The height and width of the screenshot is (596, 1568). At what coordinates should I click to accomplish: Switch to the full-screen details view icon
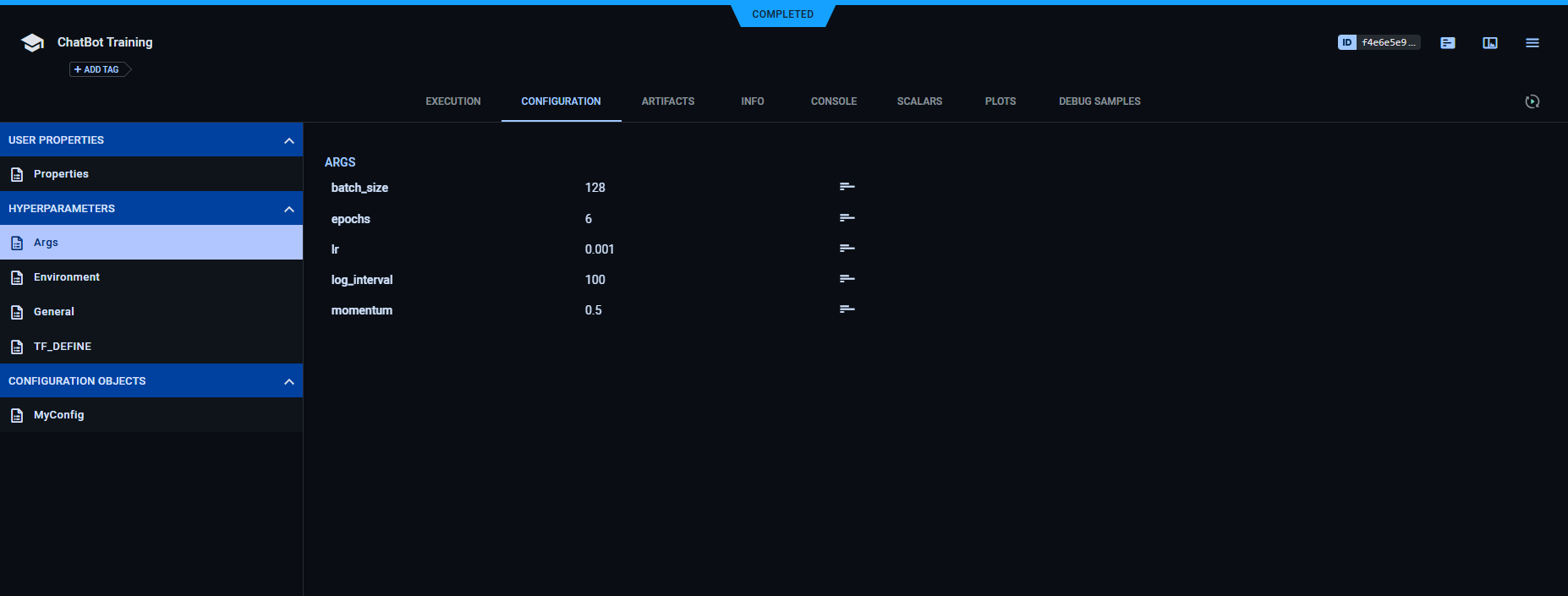coord(1490,43)
